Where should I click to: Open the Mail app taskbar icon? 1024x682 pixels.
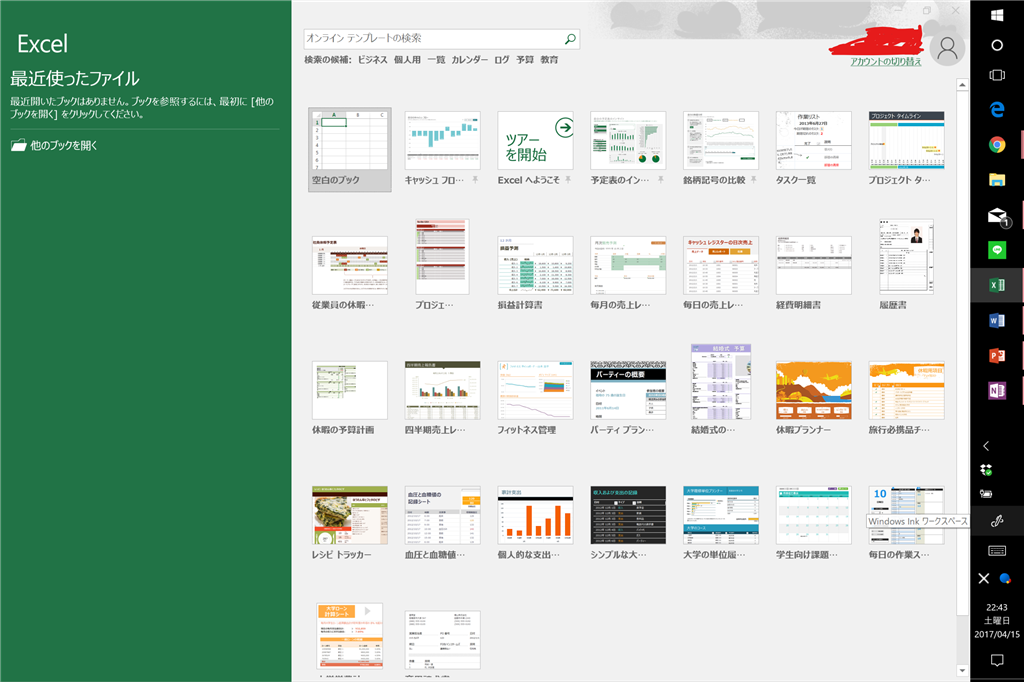[x=997, y=216]
